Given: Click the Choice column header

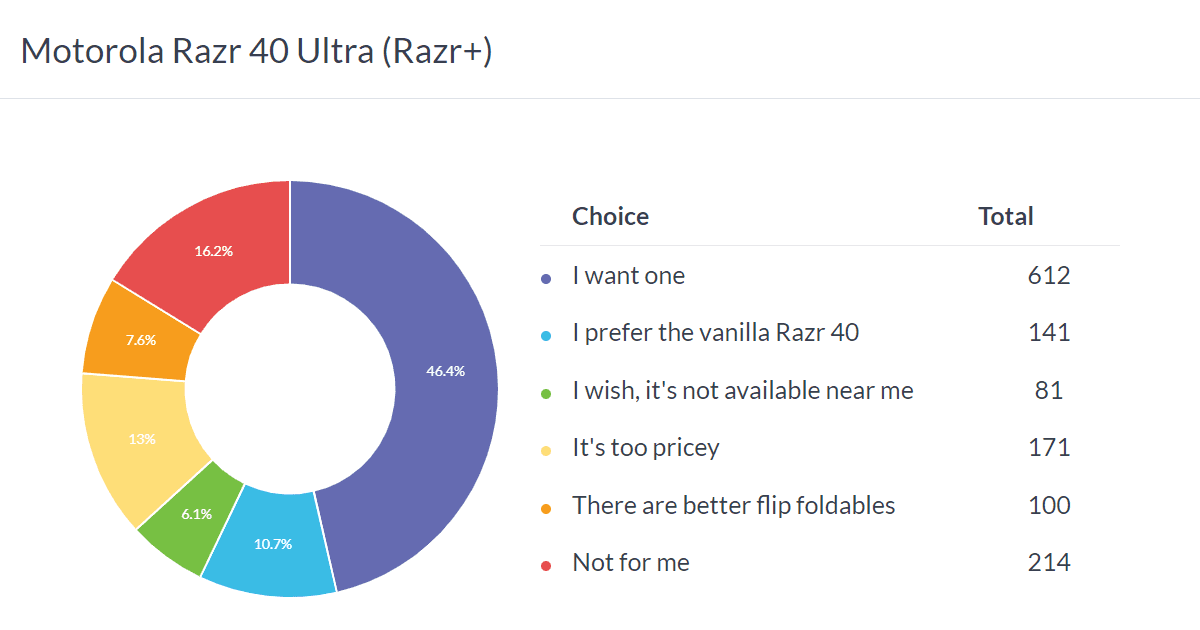Looking at the screenshot, I should coord(610,216).
